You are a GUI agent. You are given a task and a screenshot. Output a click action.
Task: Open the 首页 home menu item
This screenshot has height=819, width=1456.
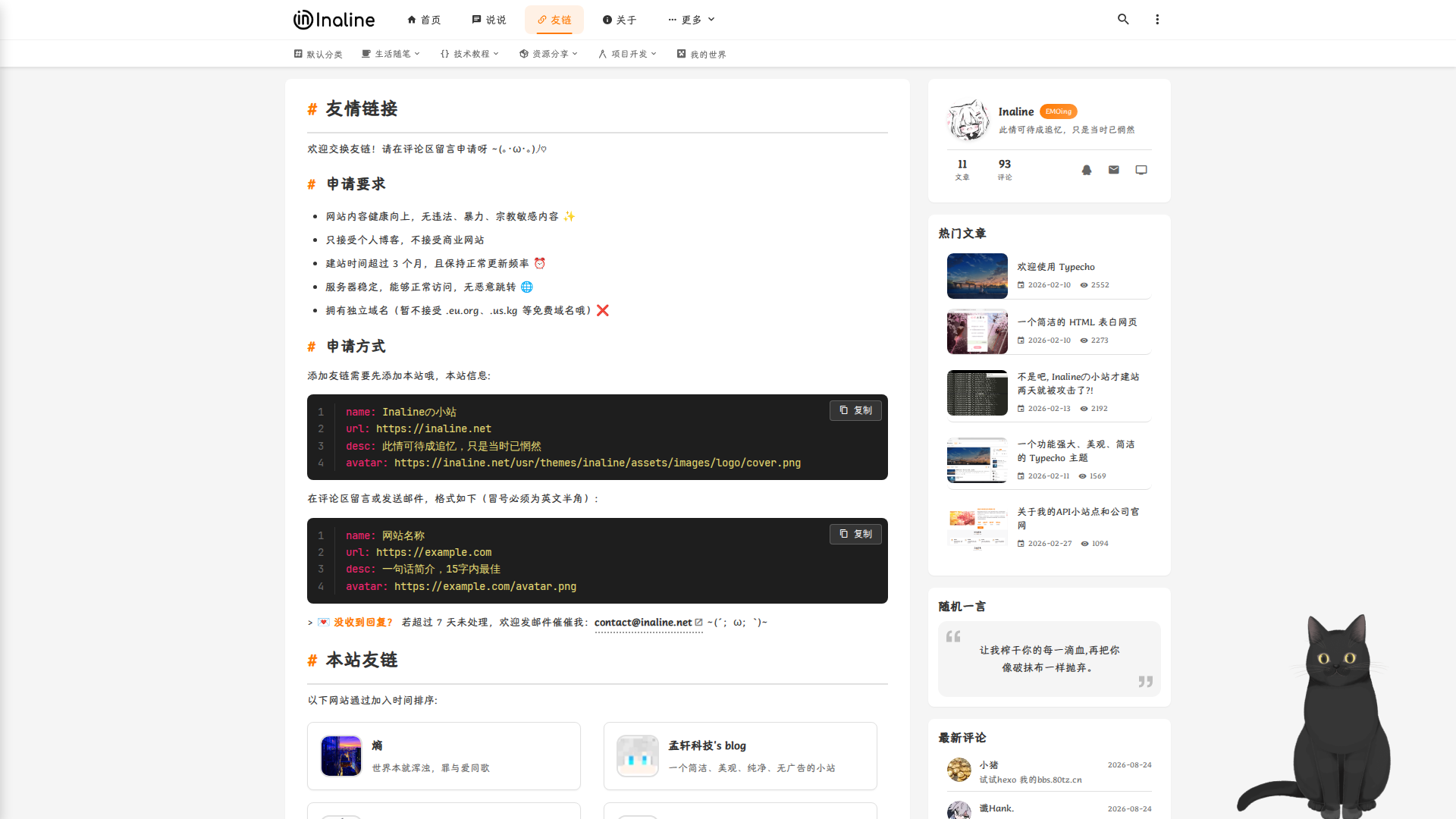424,20
